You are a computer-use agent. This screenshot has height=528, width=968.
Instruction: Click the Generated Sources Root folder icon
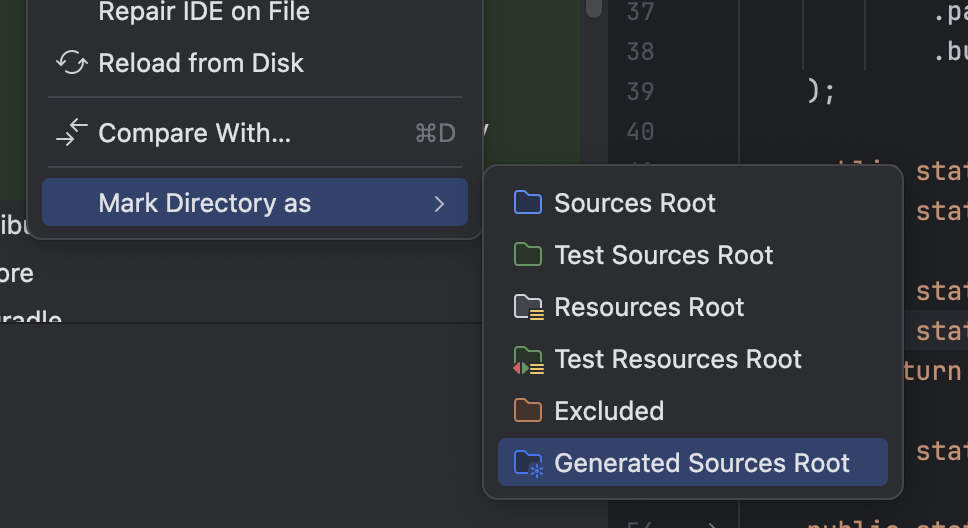528,463
